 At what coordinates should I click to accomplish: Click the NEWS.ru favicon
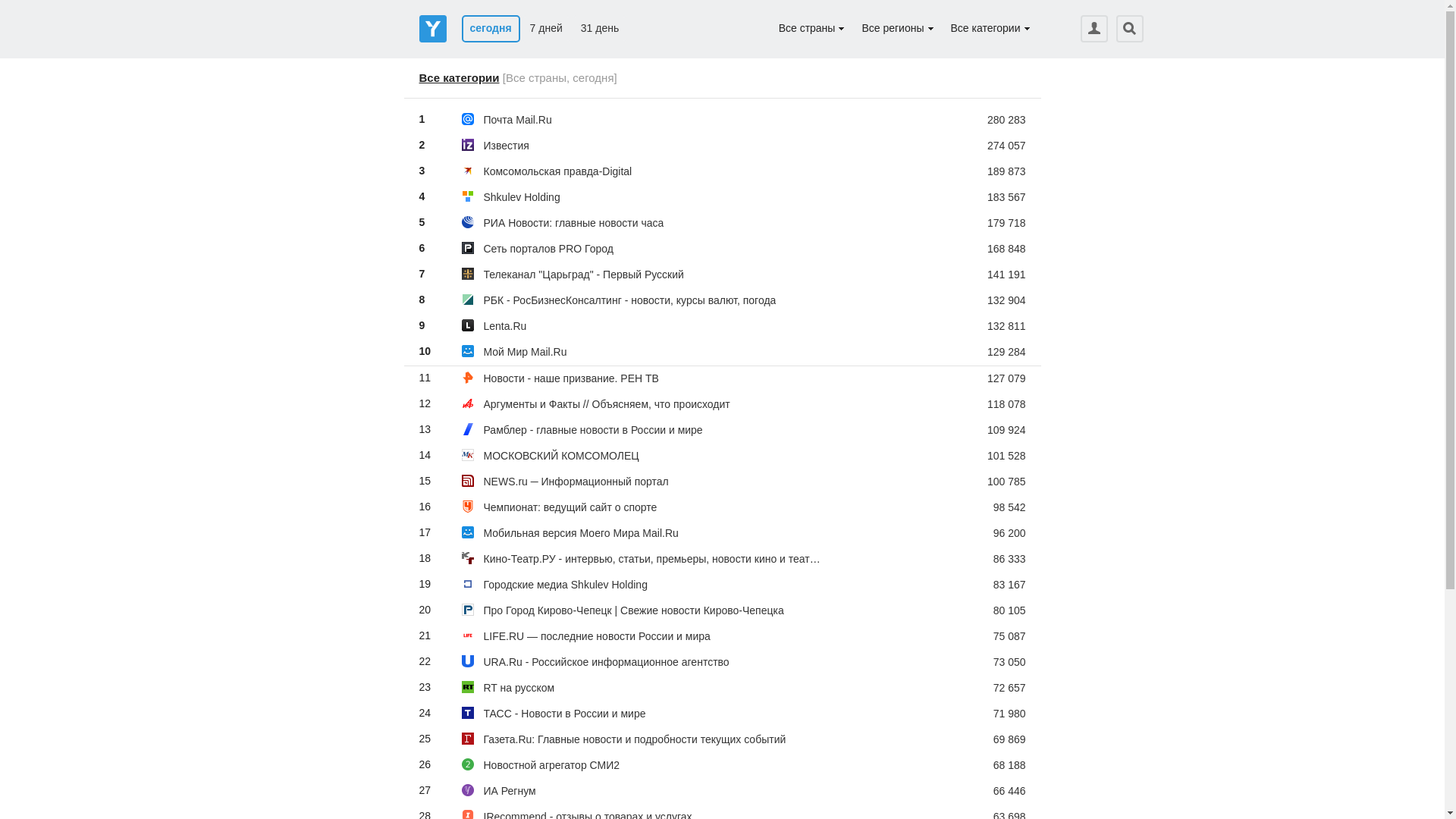point(468,482)
